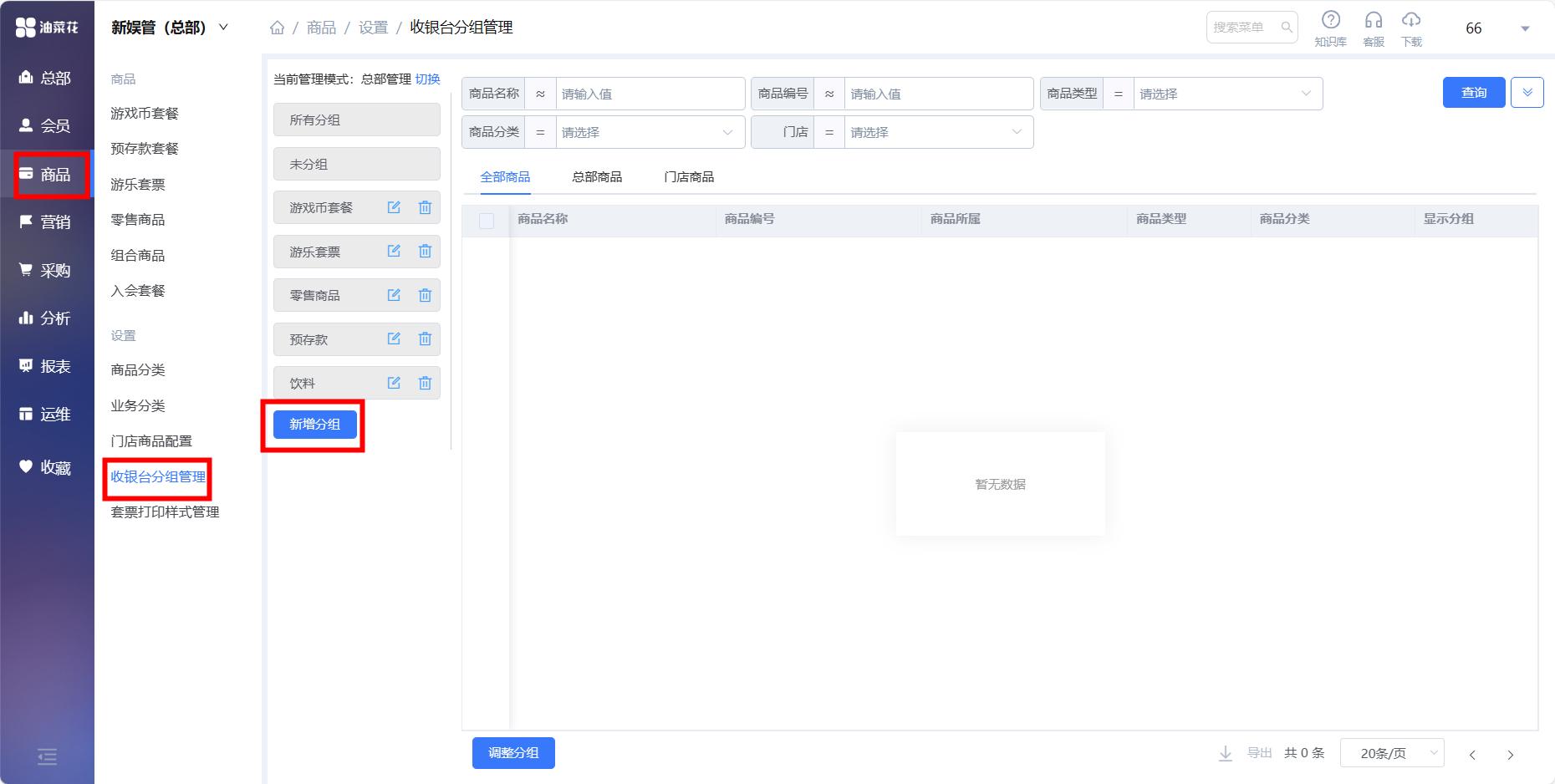Delete the 零售商品 group
Image resolution: width=1555 pixels, height=784 pixels.
[425, 295]
